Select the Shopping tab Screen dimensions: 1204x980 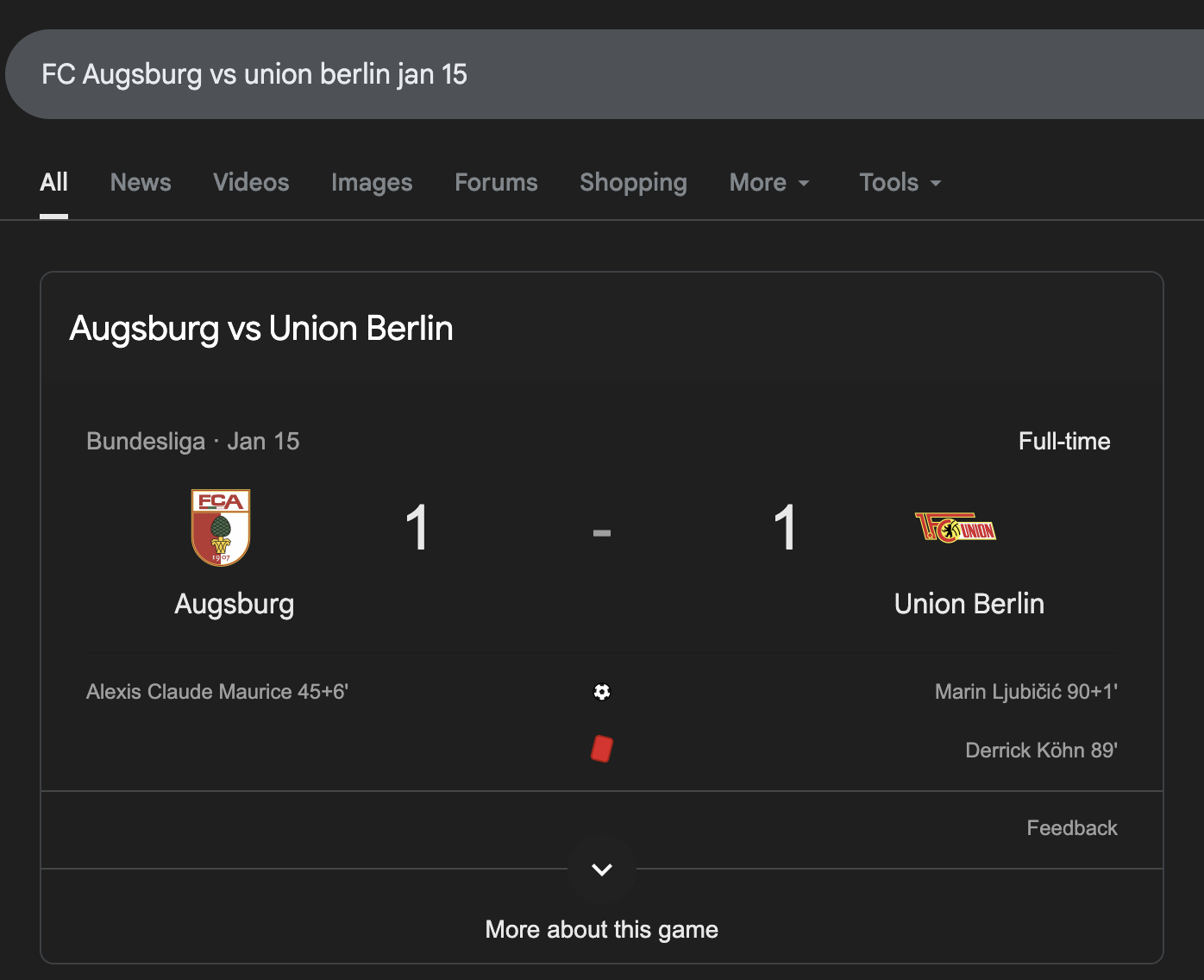pos(633,183)
